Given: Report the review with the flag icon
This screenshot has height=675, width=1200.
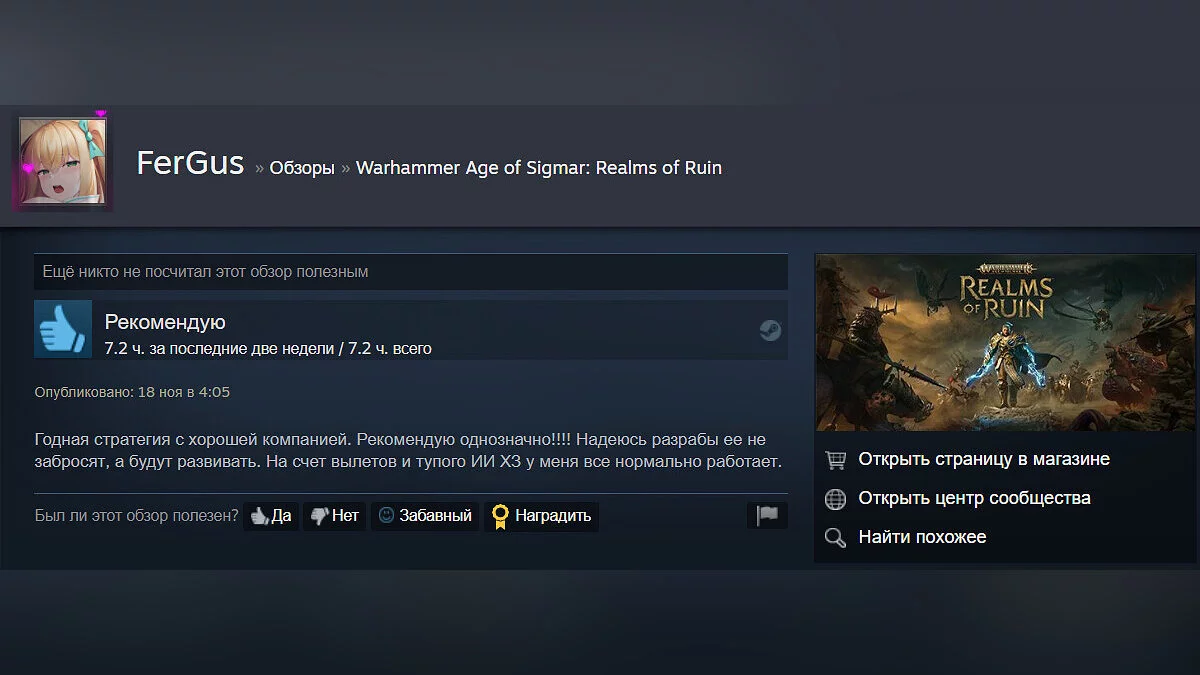Looking at the screenshot, I should [x=767, y=516].
